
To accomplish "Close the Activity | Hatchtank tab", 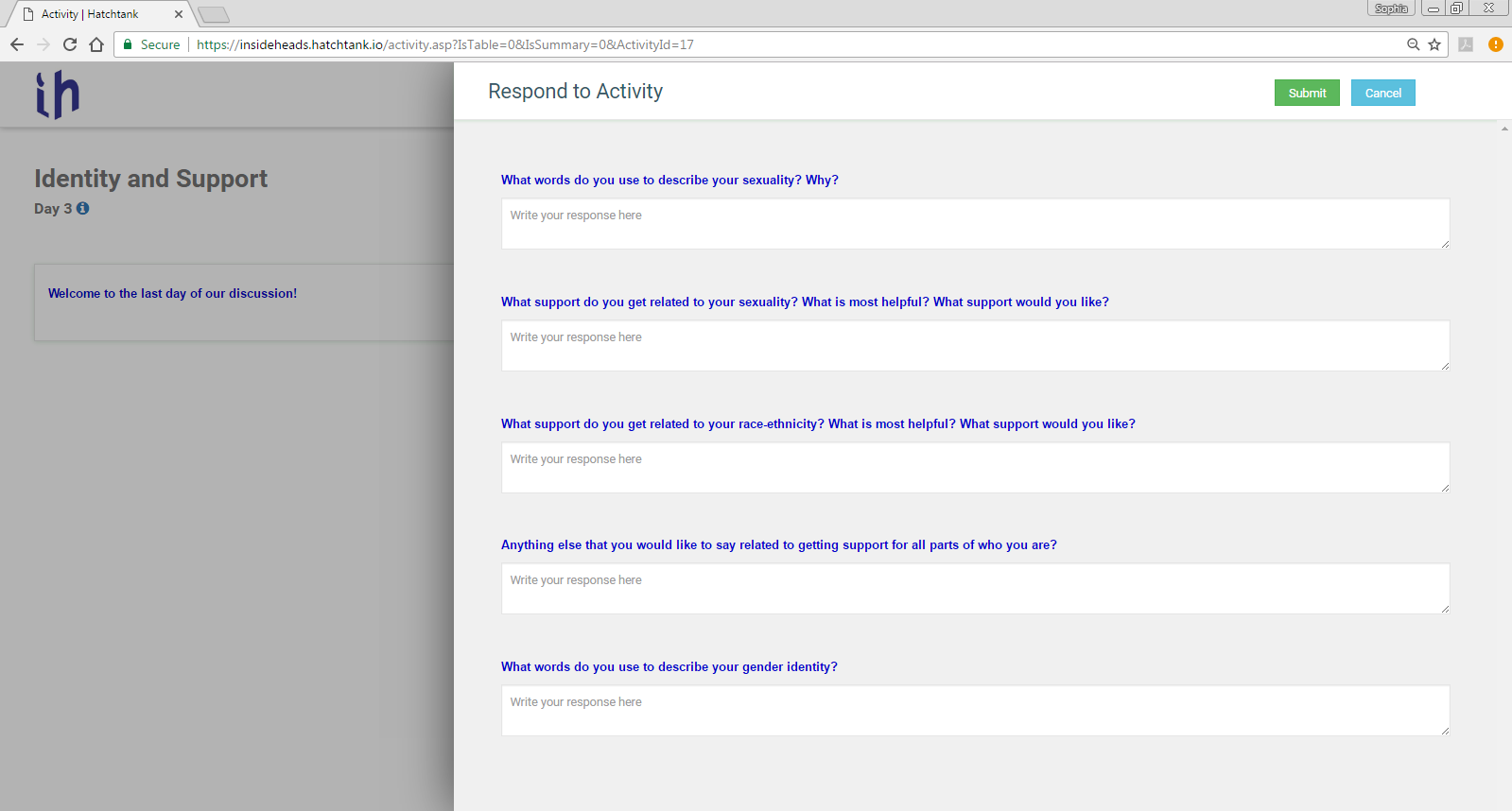I will (179, 14).
